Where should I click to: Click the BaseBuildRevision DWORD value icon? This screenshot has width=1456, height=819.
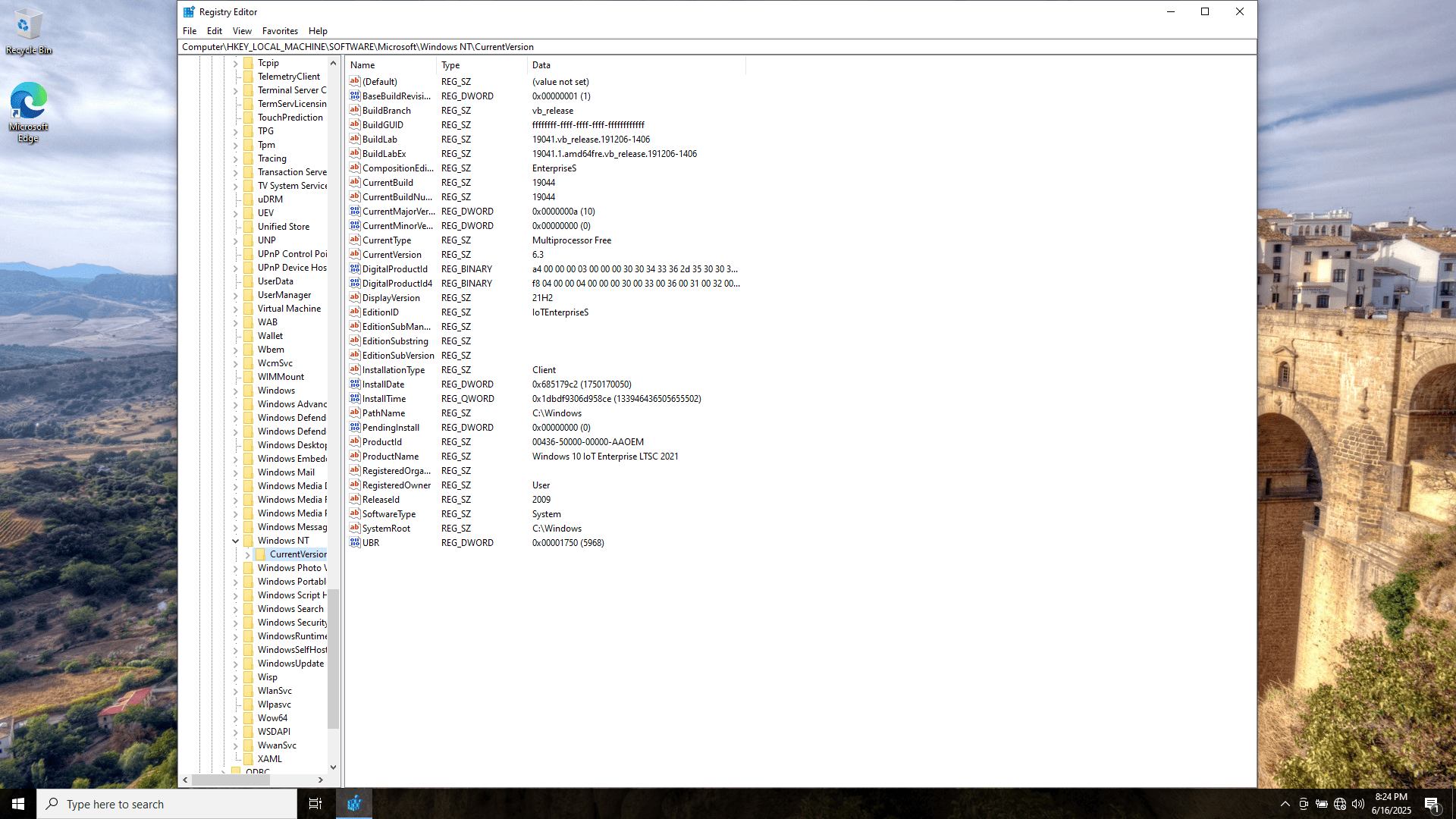[354, 96]
